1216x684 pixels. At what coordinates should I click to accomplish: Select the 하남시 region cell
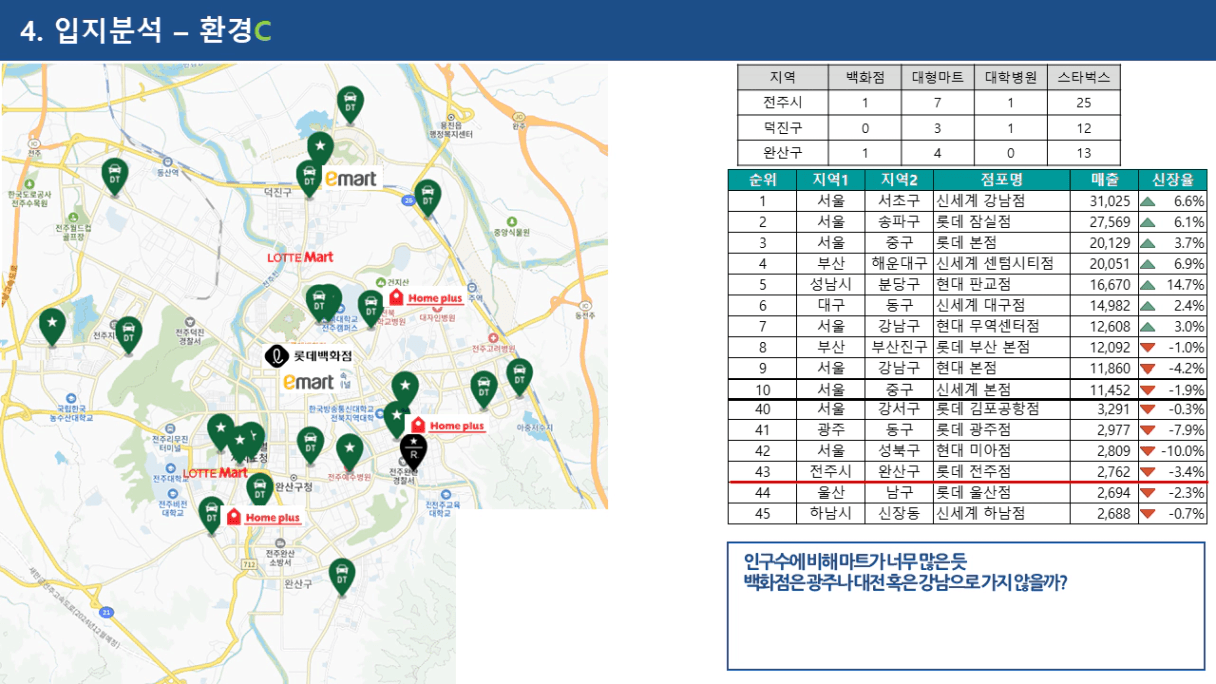831,514
